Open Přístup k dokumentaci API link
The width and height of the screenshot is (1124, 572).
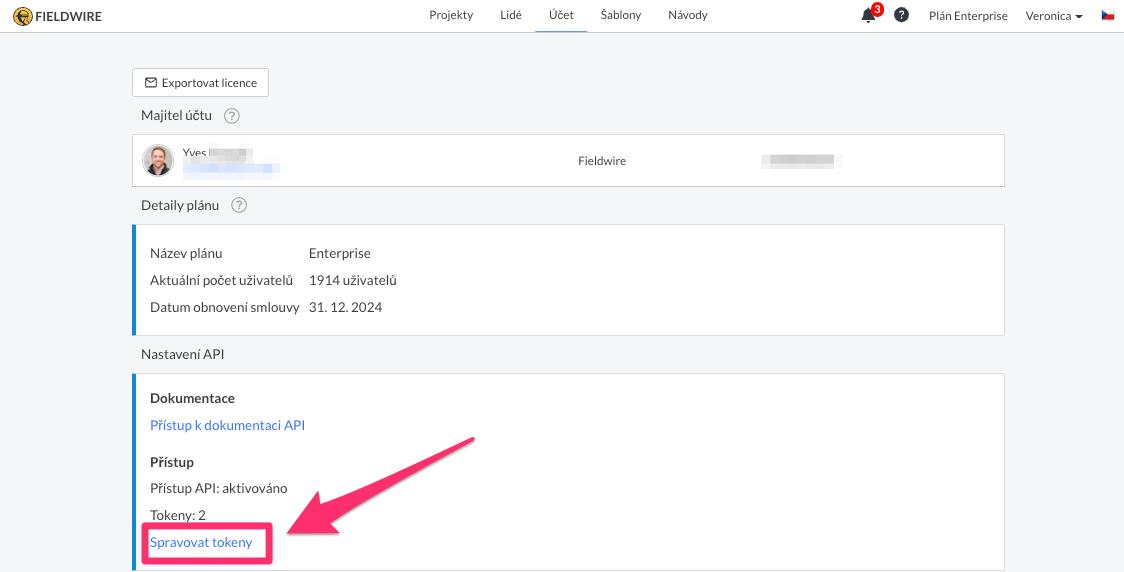[x=228, y=425]
